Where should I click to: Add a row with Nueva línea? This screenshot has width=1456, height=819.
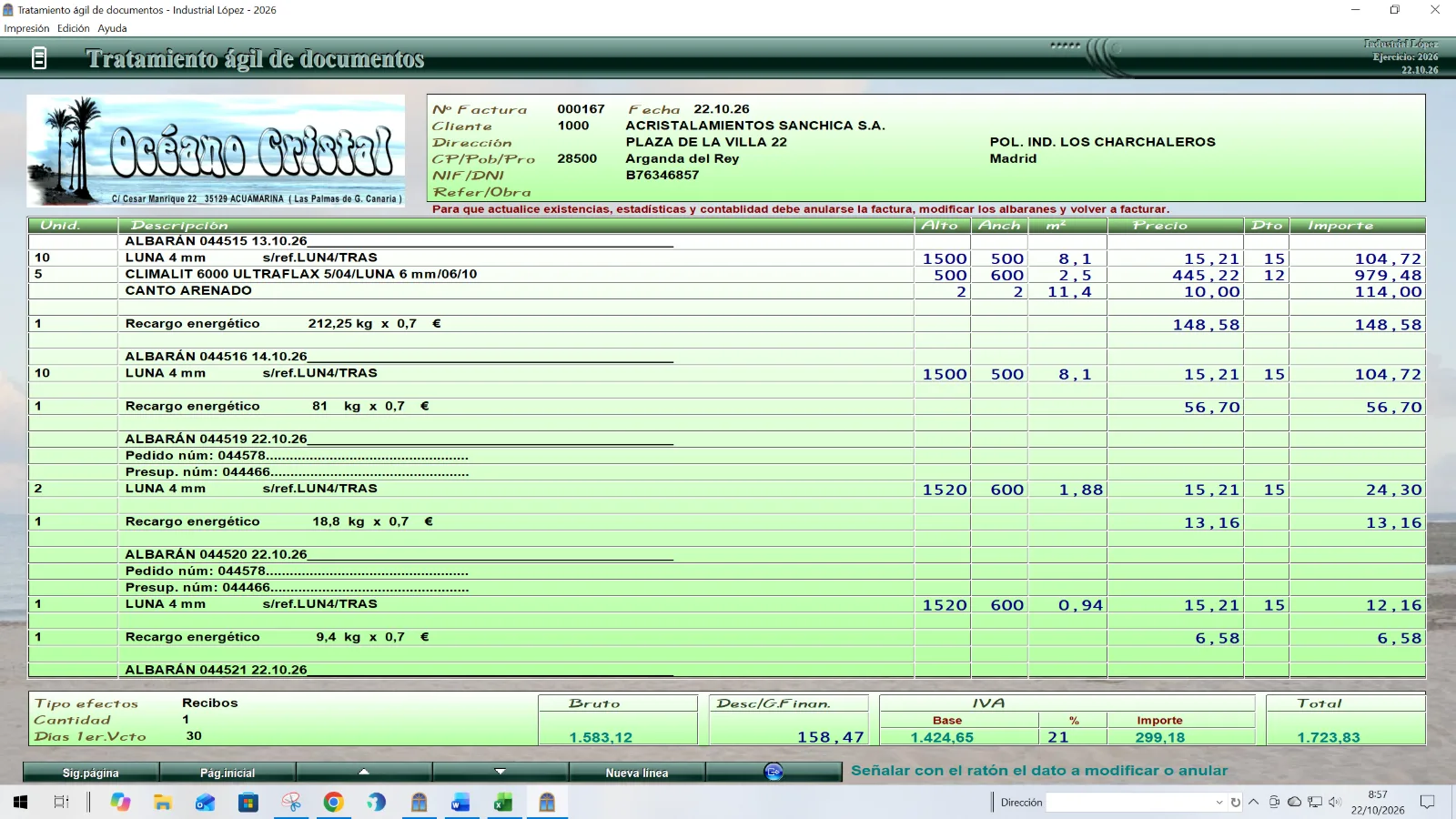pos(637,773)
